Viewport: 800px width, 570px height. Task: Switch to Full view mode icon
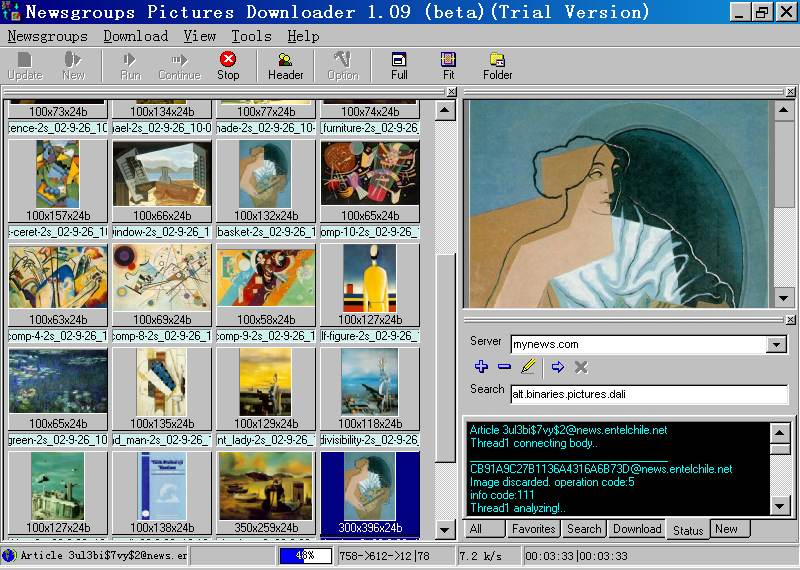coord(399,66)
